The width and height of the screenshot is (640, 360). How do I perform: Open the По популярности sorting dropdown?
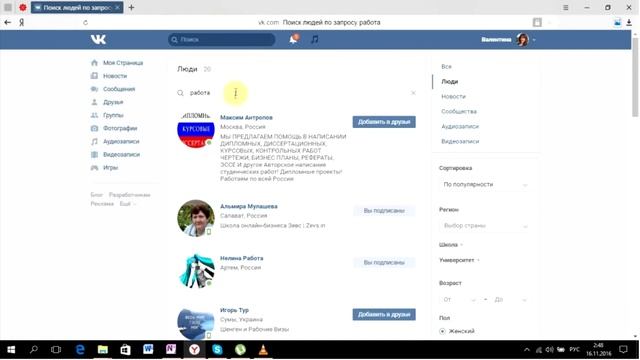(485, 184)
